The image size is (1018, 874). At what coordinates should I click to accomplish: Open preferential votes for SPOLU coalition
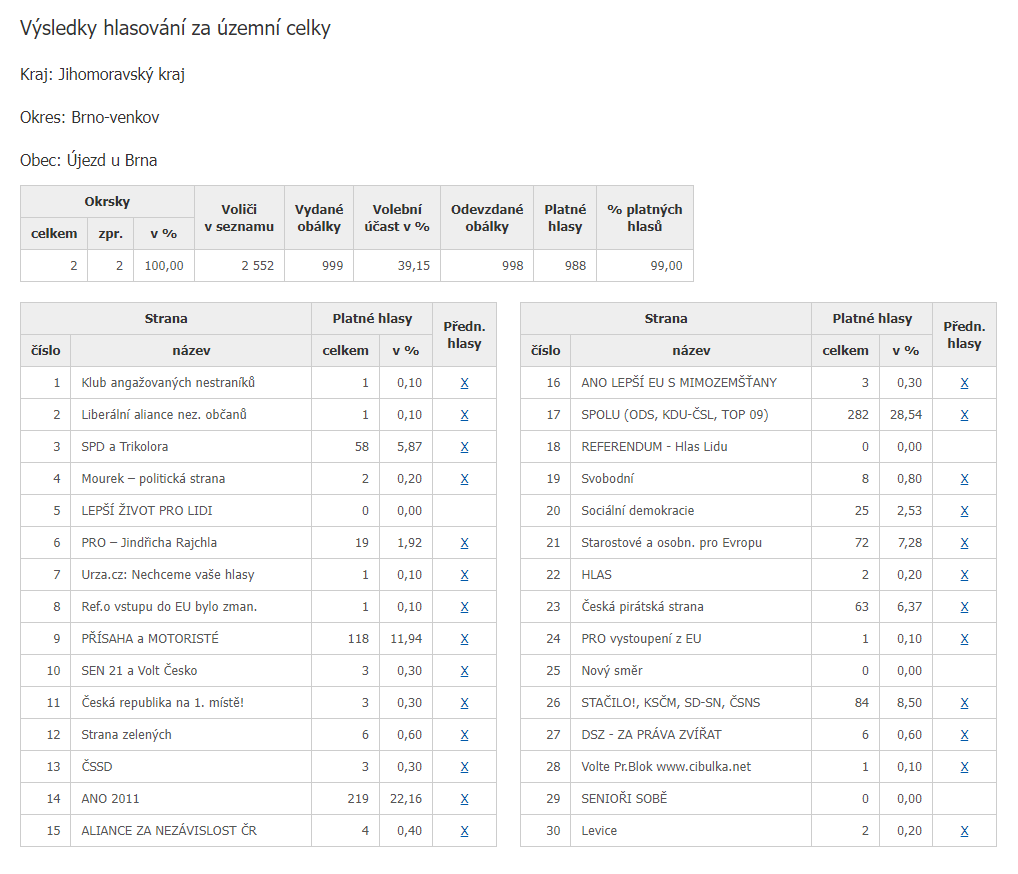(964, 415)
